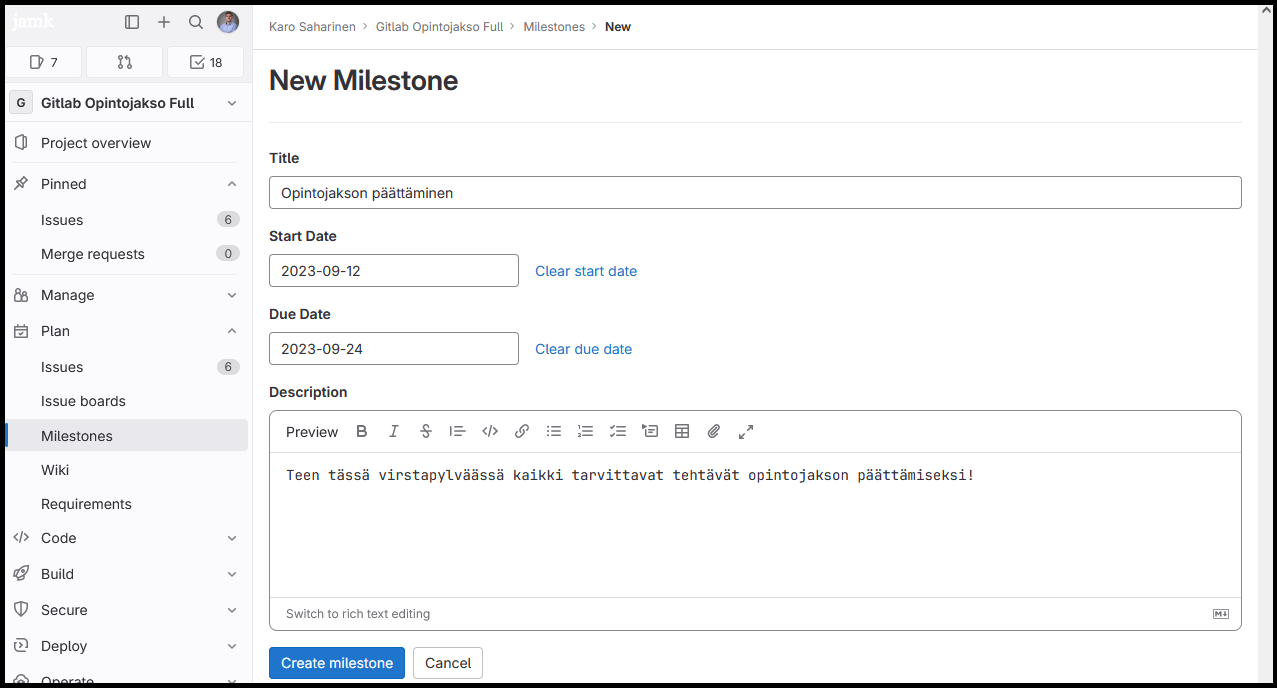This screenshot has width=1277, height=688.
Task: Open Preview of the description
Action: click(312, 432)
